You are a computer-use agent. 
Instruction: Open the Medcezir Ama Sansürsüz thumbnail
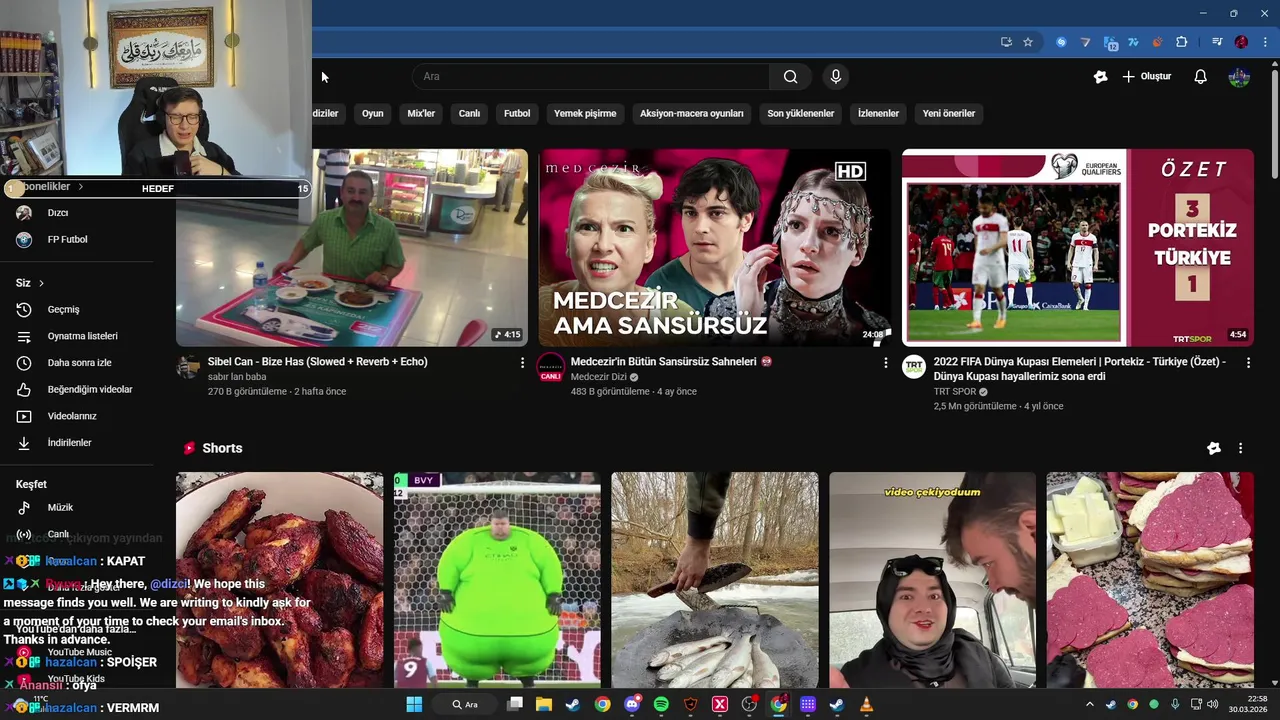tap(715, 248)
